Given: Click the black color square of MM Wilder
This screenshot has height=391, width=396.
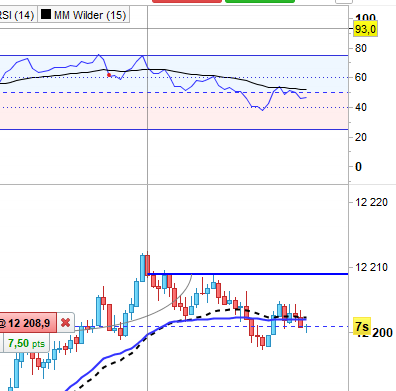Looking at the screenshot, I should 46,14.
